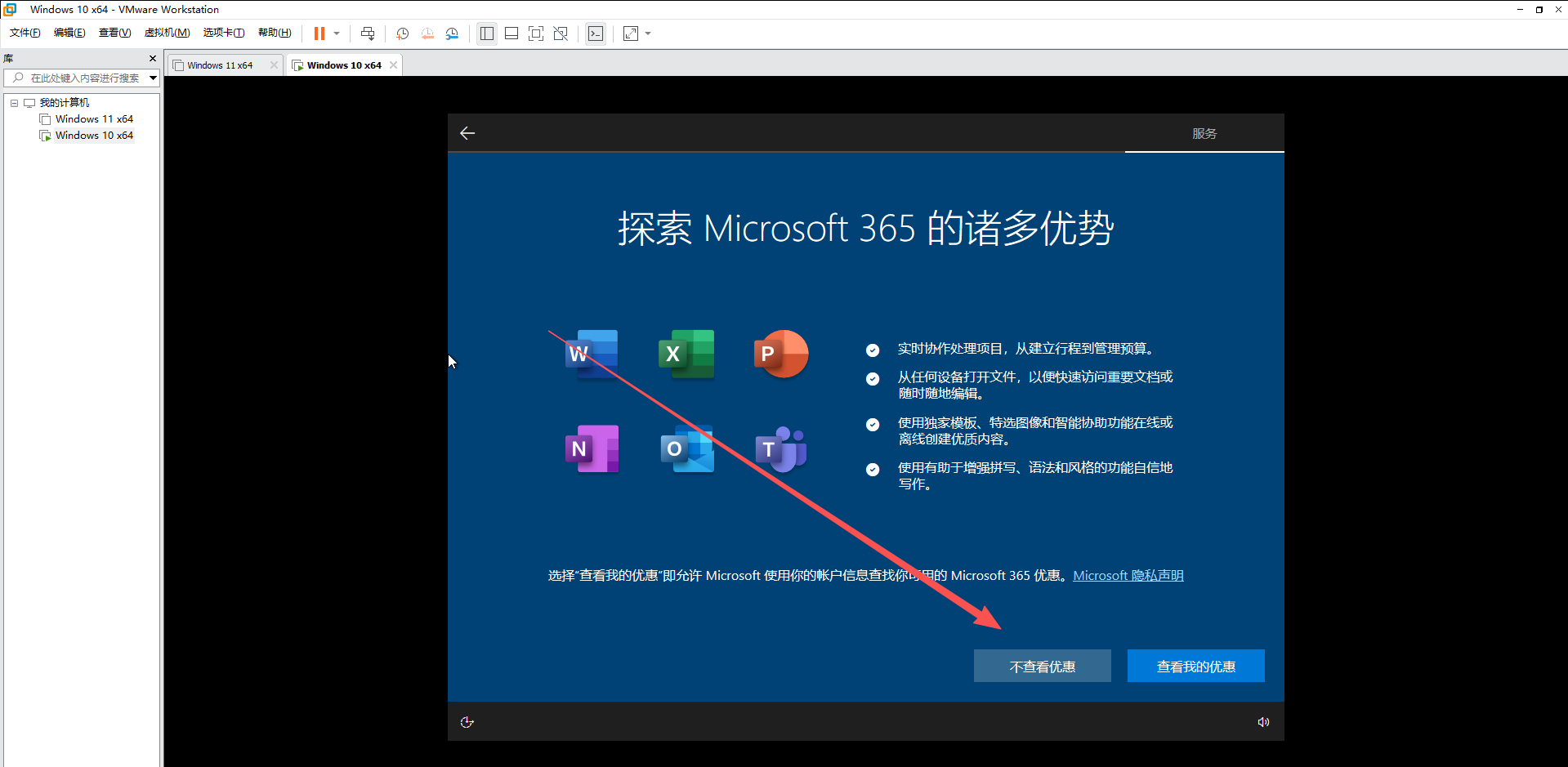Close the Windows 10 x64 tab
This screenshot has height=767, width=1568.
click(x=393, y=65)
